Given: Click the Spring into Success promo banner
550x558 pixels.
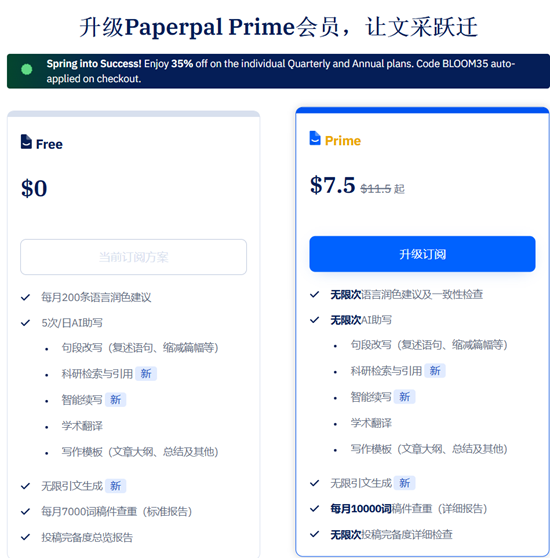Looking at the screenshot, I should (x=278, y=71).
